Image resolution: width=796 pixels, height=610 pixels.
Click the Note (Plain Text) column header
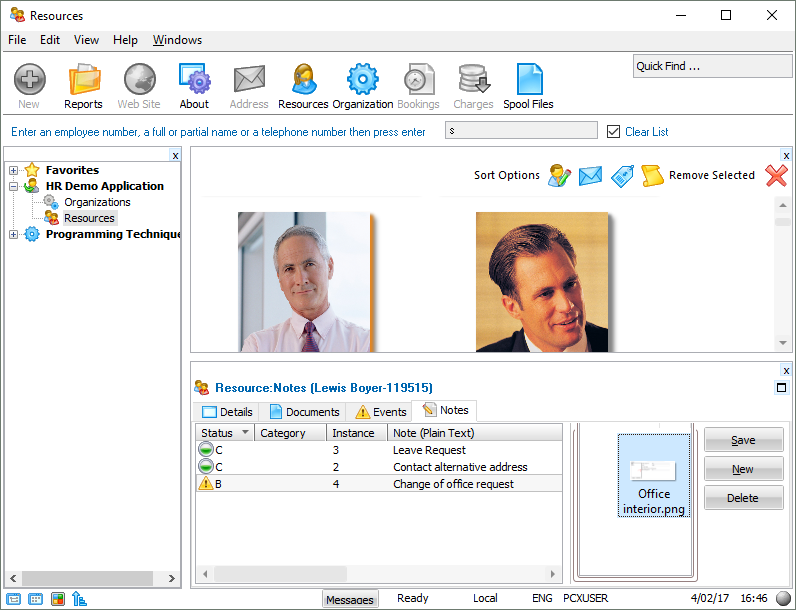475,432
